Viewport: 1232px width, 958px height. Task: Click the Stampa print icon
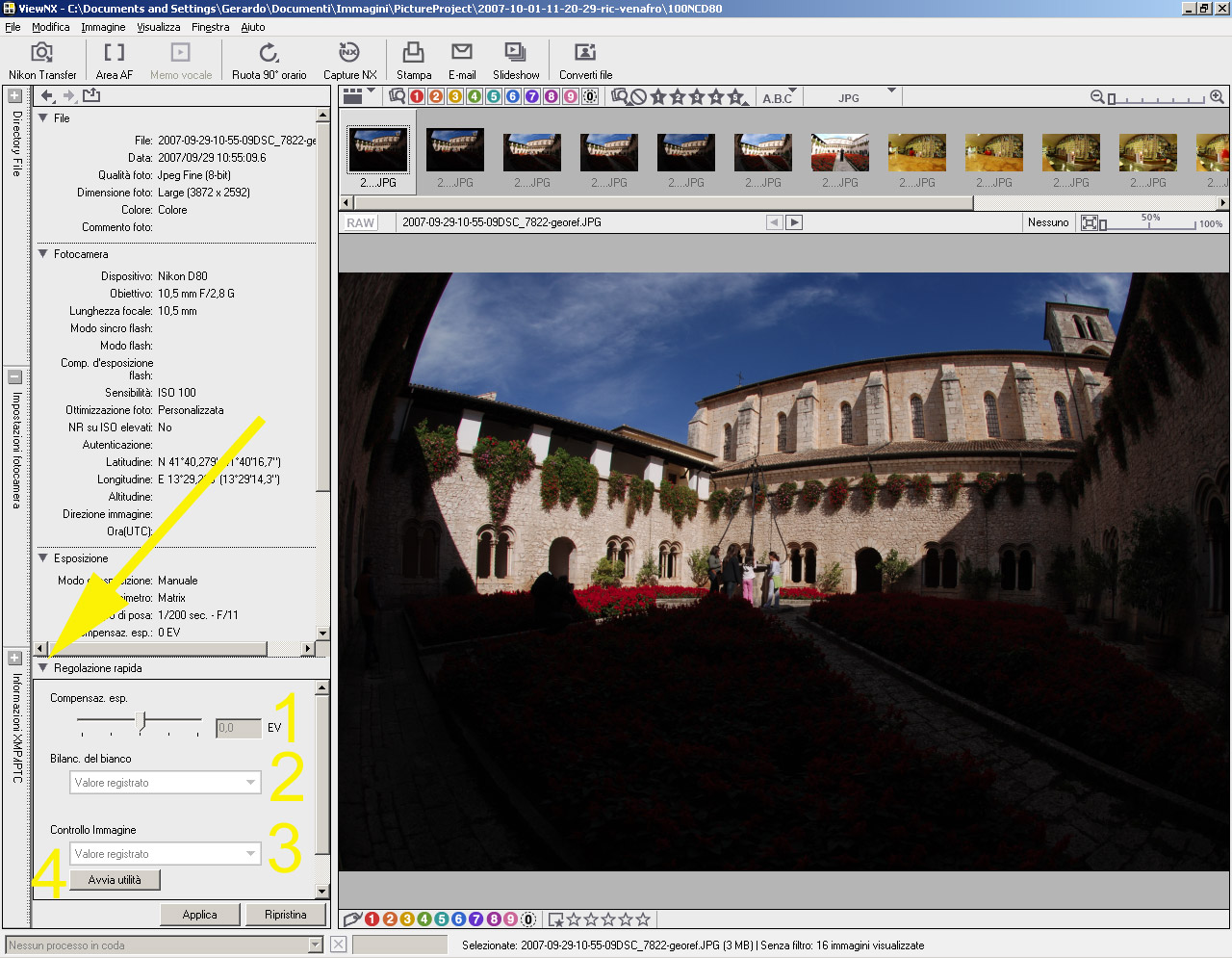click(x=413, y=60)
